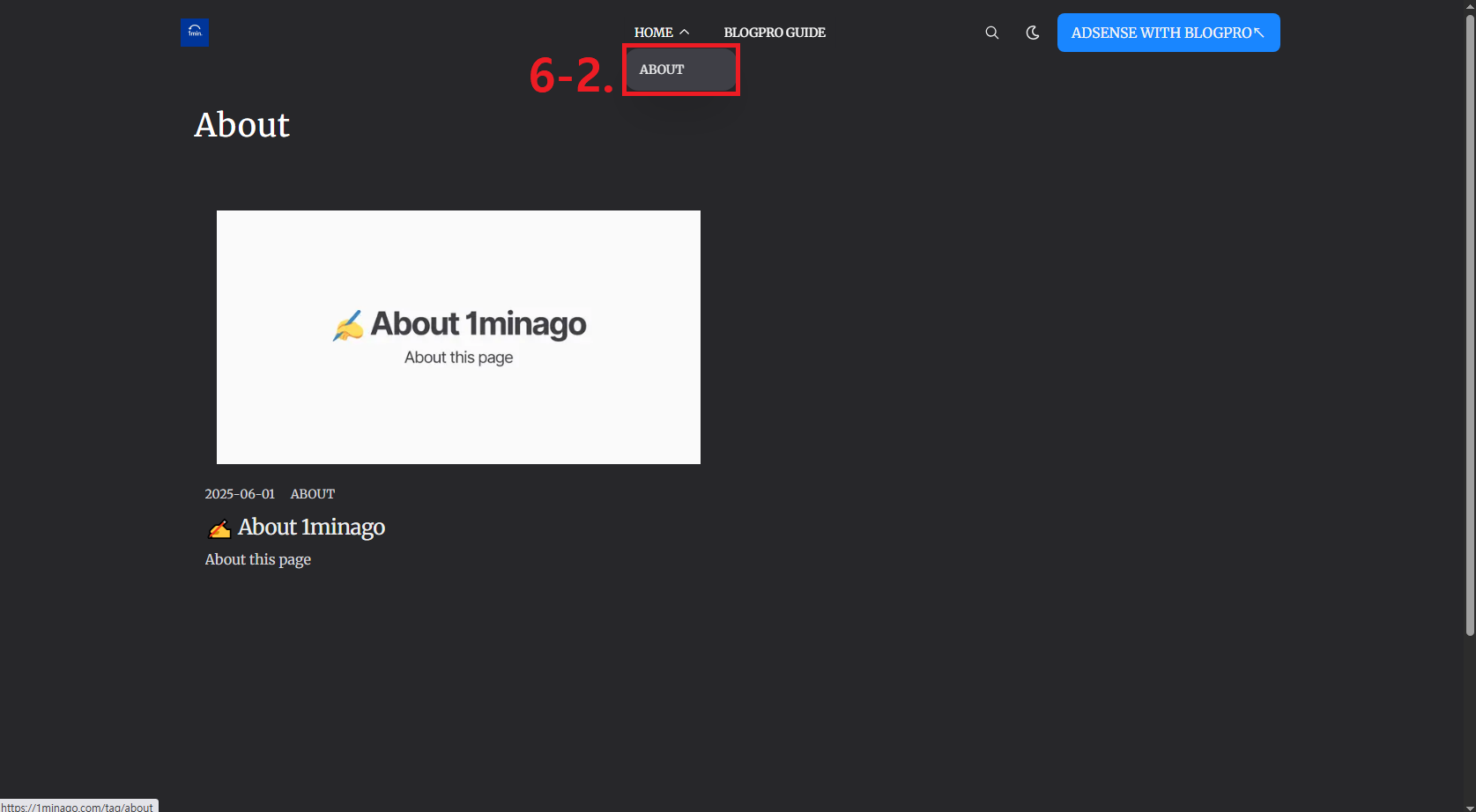
Task: Select ABOUT in the HOME dropdown
Action: pyautogui.click(x=662, y=70)
